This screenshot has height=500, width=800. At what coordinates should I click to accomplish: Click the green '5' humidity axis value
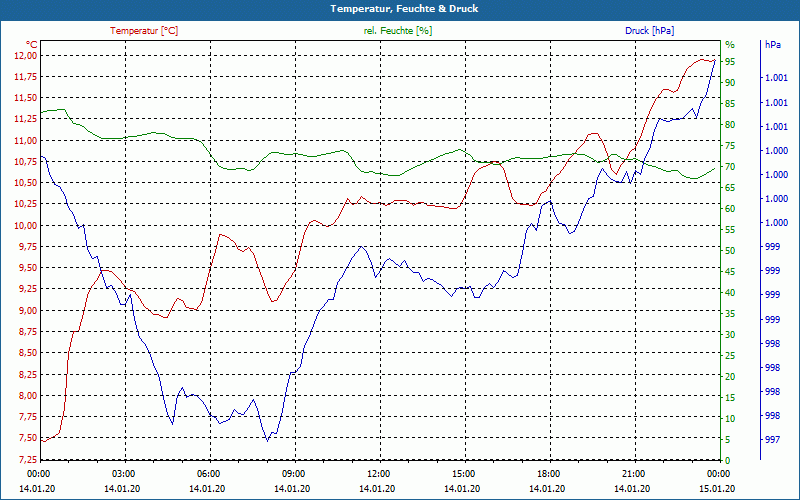point(728,439)
